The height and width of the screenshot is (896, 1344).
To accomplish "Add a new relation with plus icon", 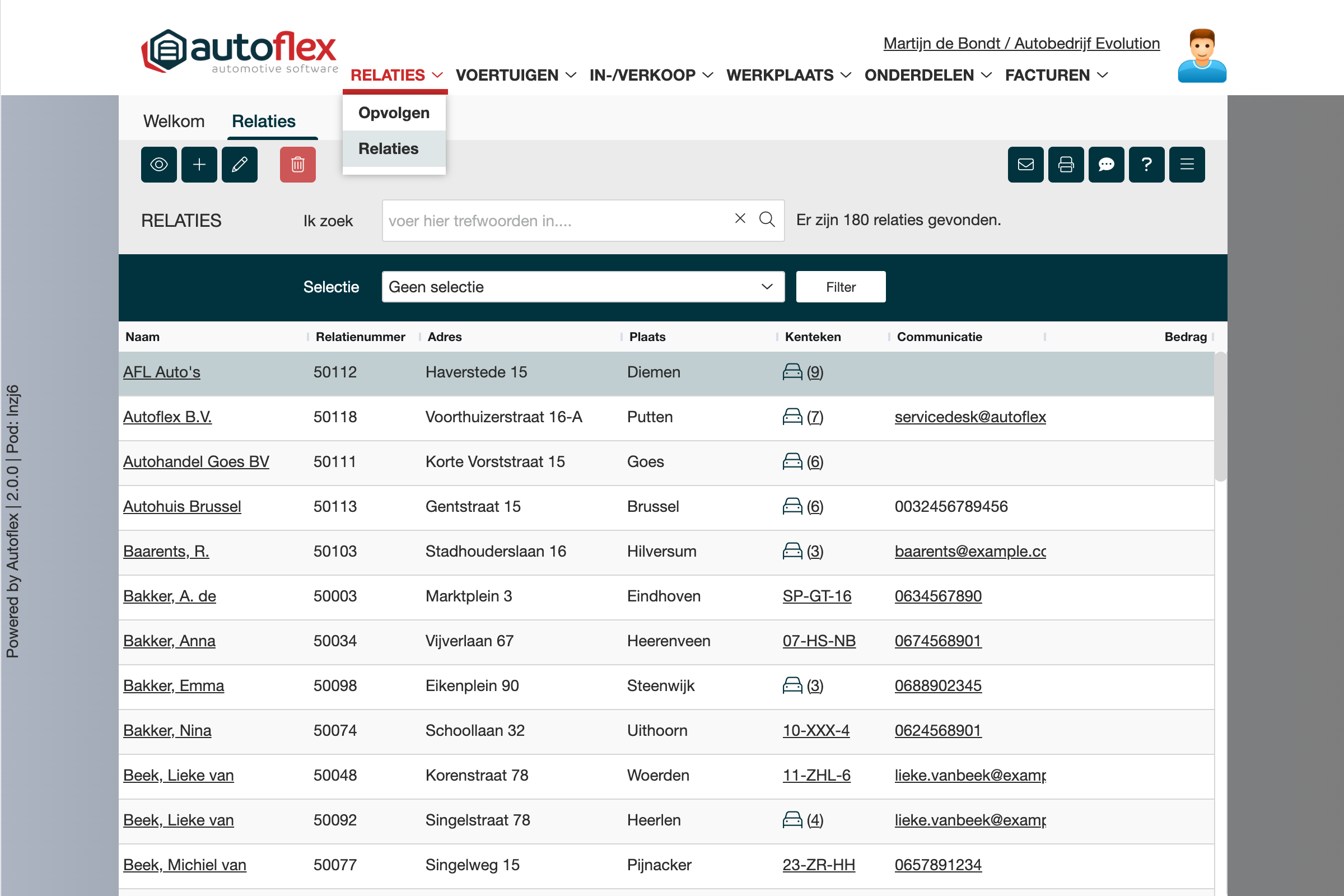I will pyautogui.click(x=199, y=165).
